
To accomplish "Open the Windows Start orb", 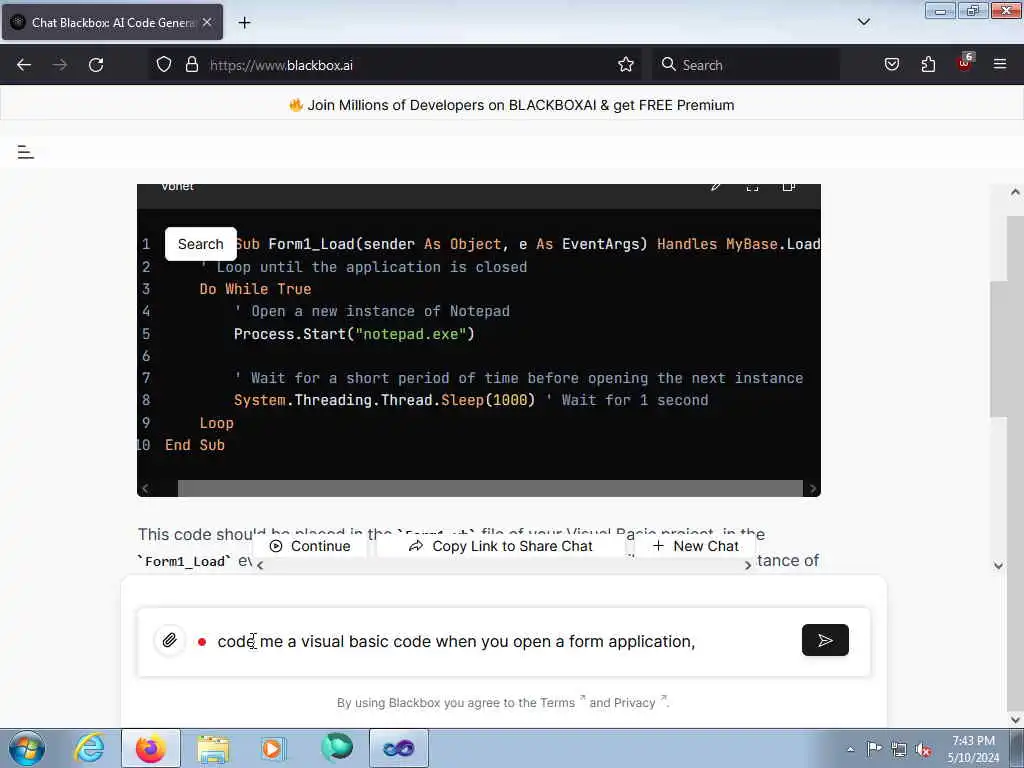I will tap(27, 748).
